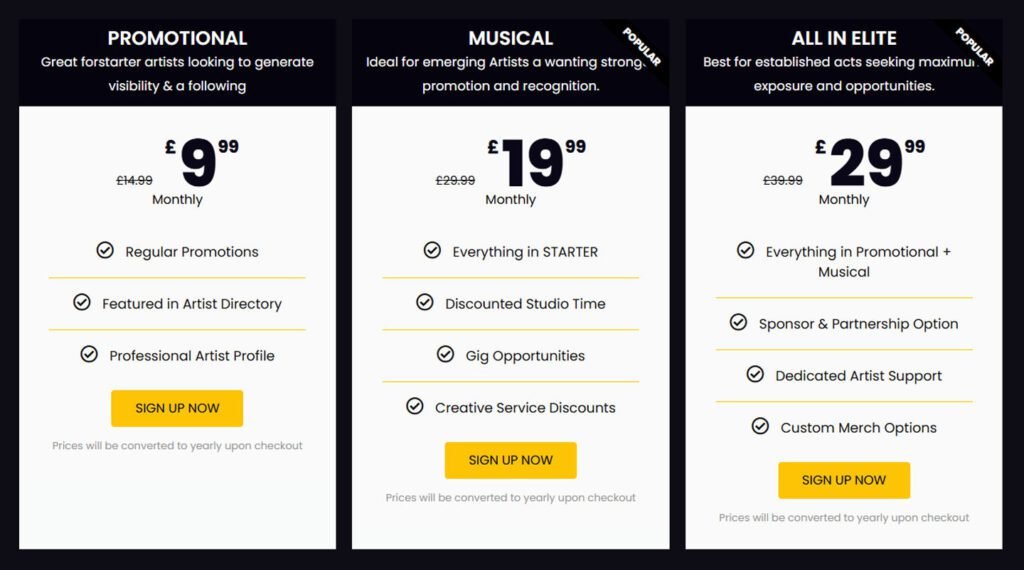
Task: Click the checkmark icon beside Regular Promotions
Action: point(105,250)
